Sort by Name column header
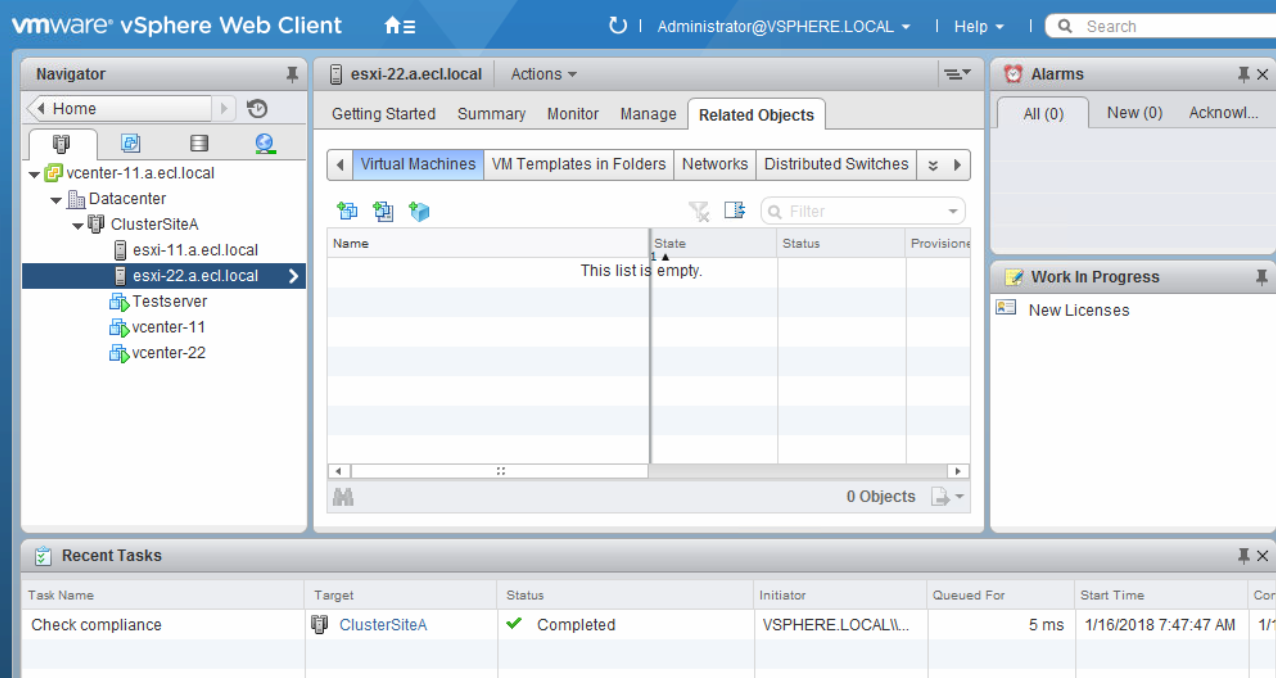The image size is (1276, 678). tap(488, 243)
